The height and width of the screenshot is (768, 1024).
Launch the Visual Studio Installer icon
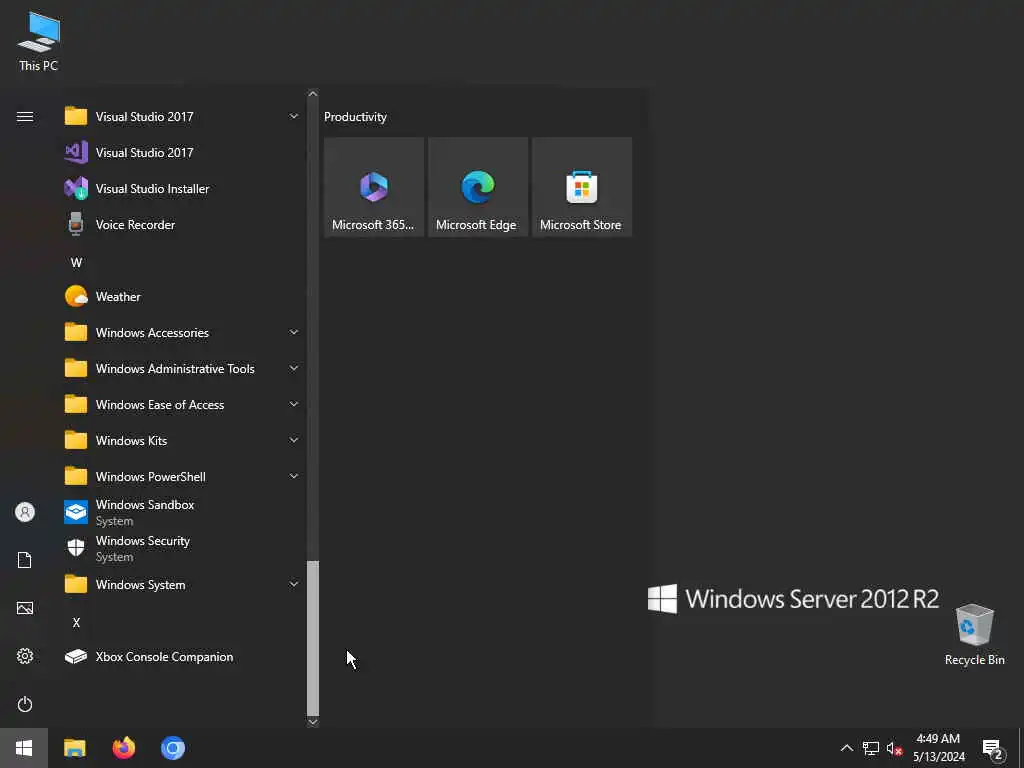[x=76, y=189]
